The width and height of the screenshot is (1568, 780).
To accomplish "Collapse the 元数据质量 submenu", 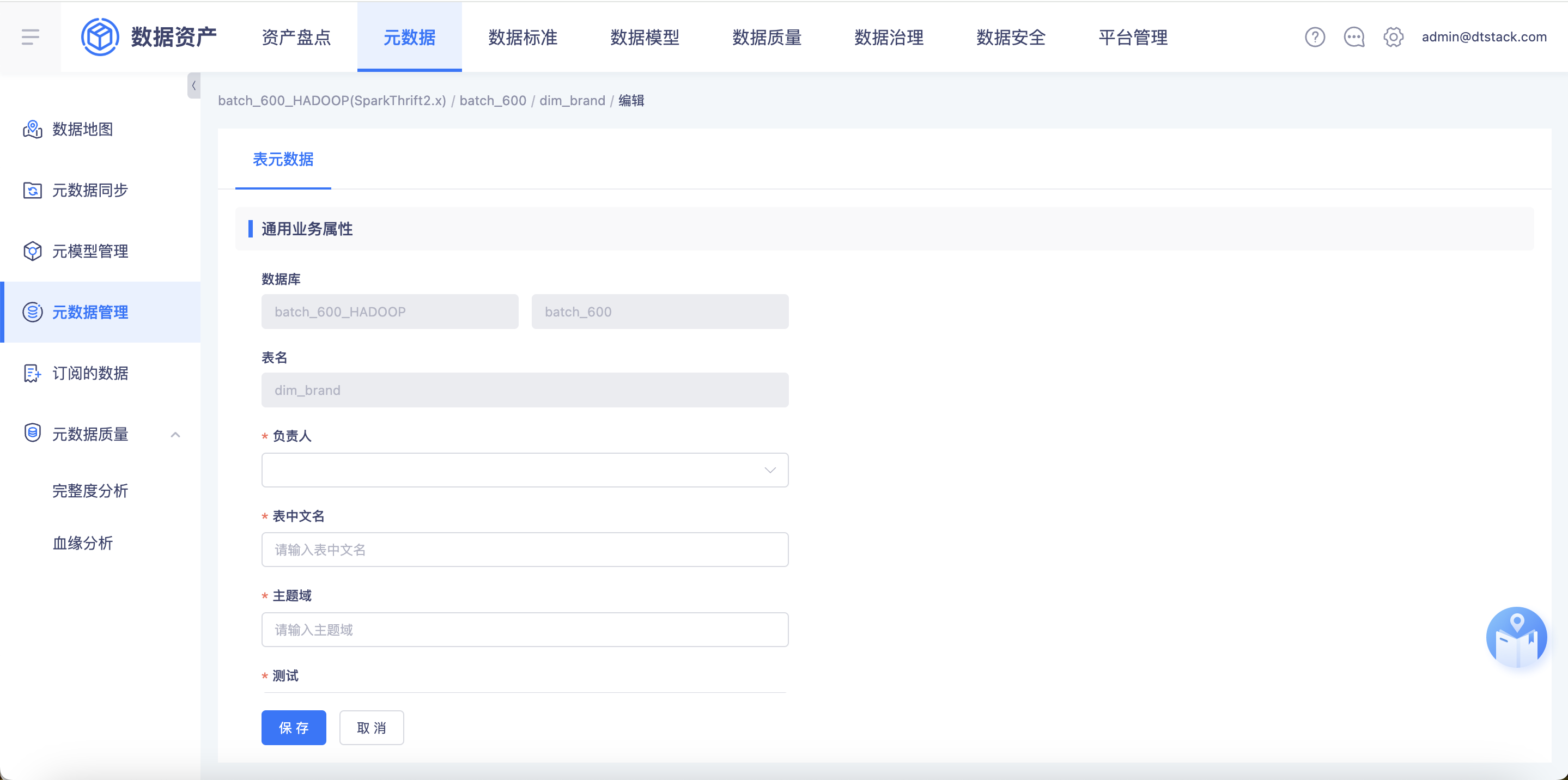I will (175, 435).
